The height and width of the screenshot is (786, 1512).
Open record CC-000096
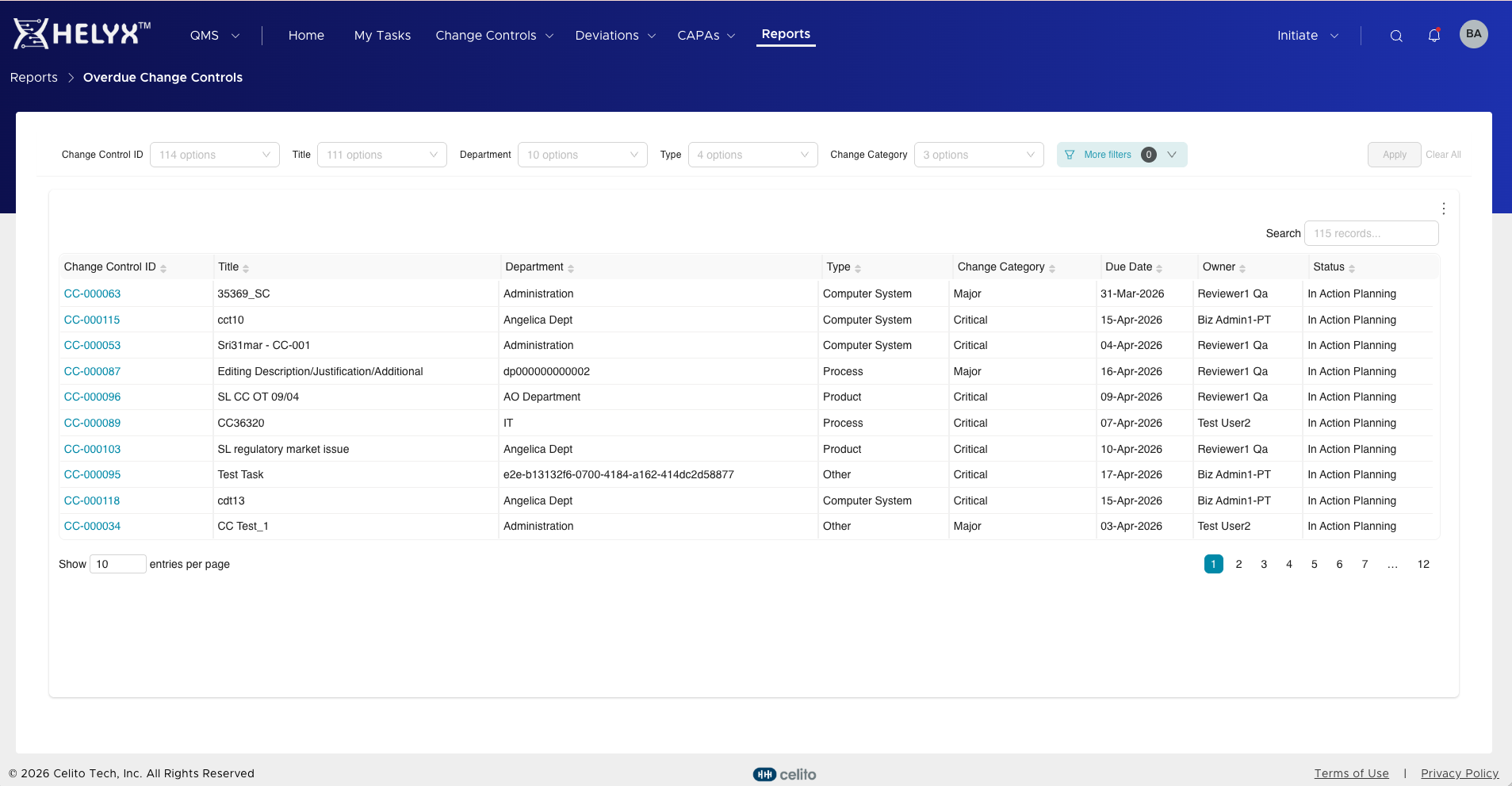pos(92,397)
